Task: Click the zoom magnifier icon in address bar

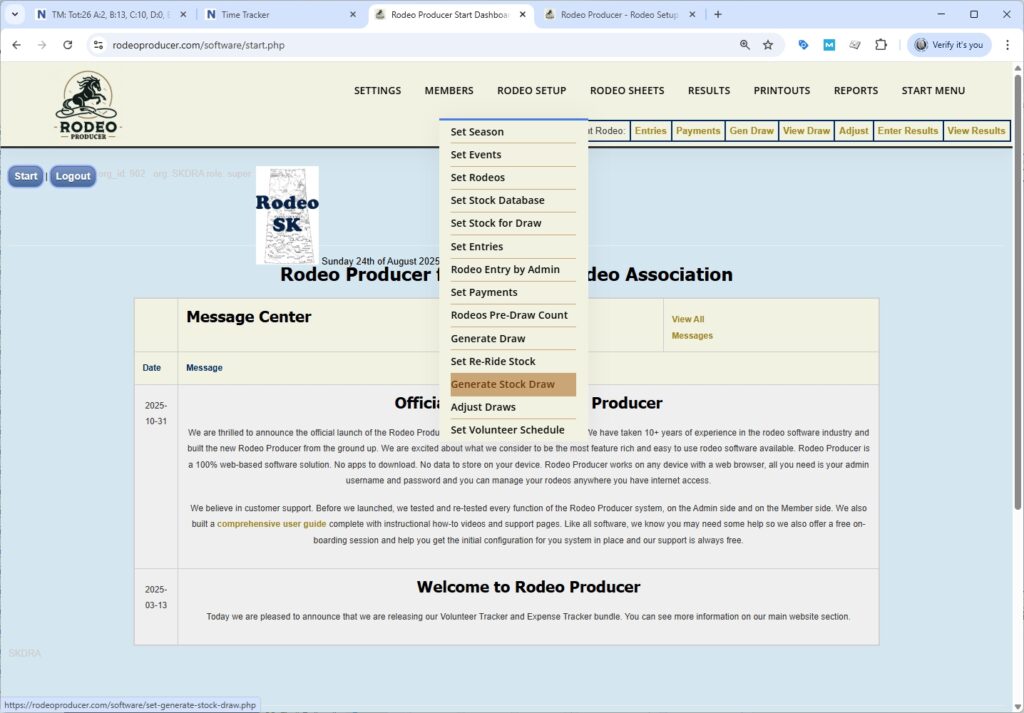Action: pyautogui.click(x=745, y=45)
